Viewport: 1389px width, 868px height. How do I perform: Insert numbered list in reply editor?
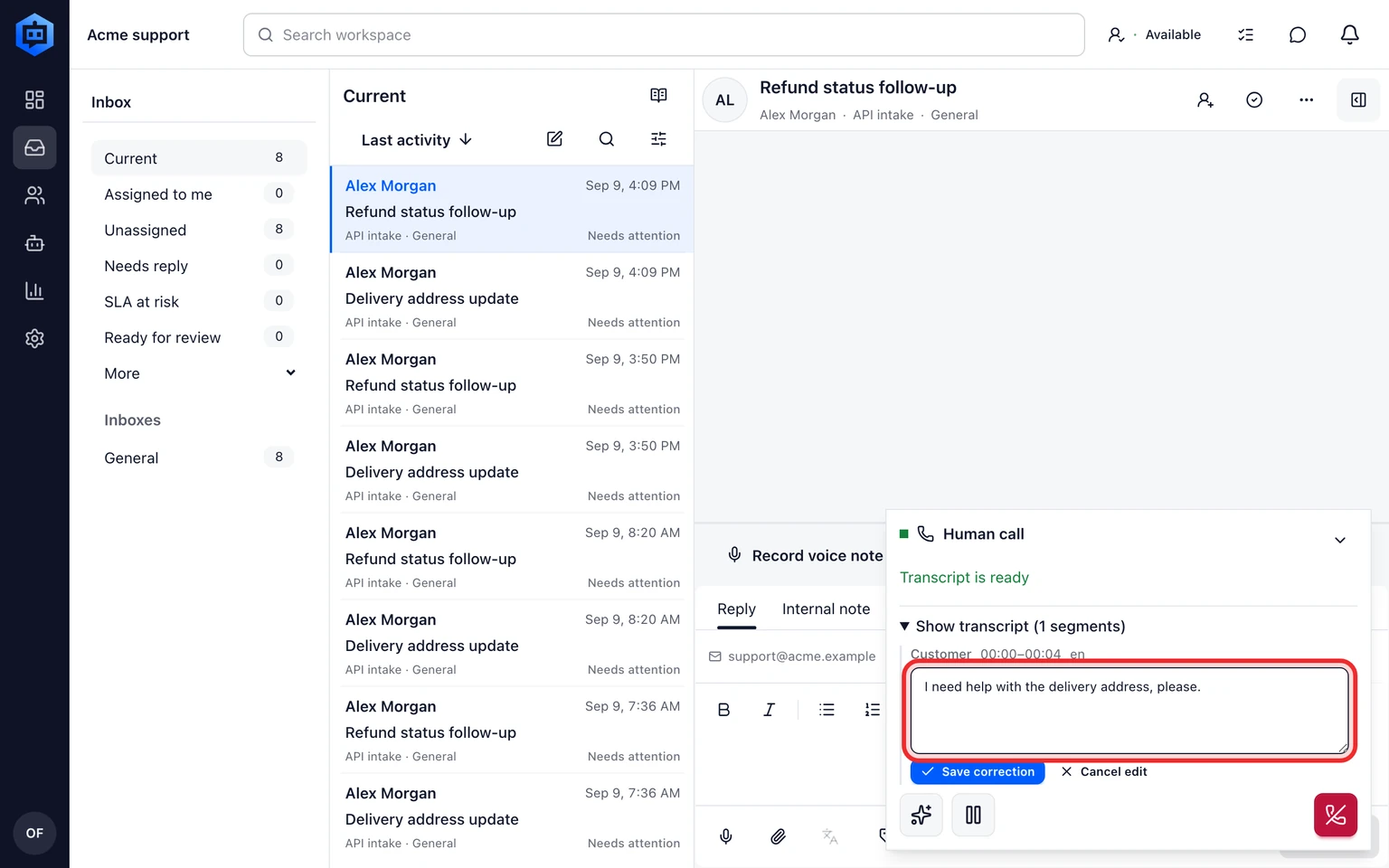click(872, 710)
